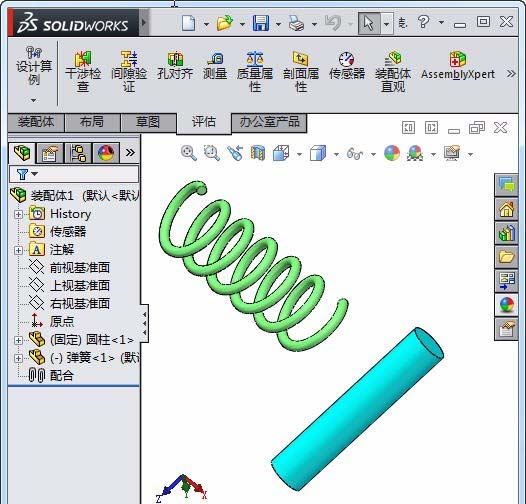
Task: Click the Apply Scene icon
Action: coord(415,153)
